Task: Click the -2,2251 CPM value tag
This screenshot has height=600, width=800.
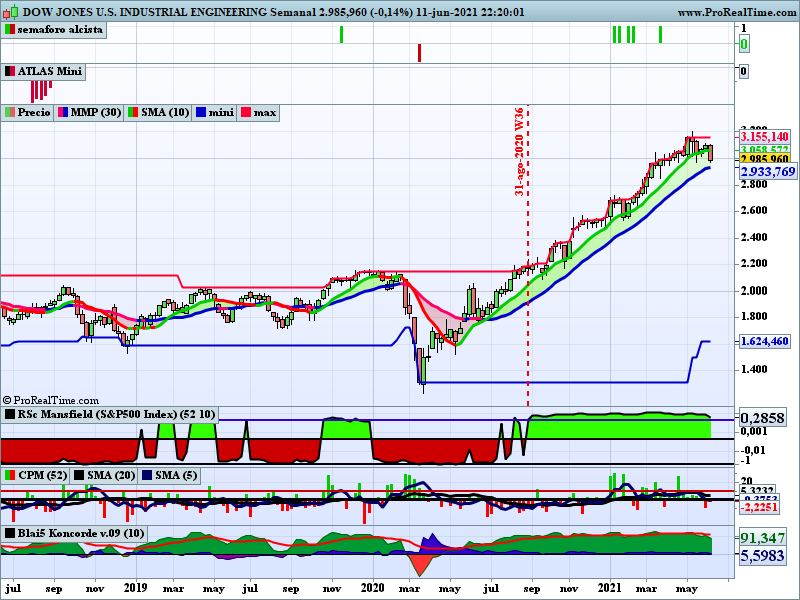Action: pyautogui.click(x=759, y=507)
